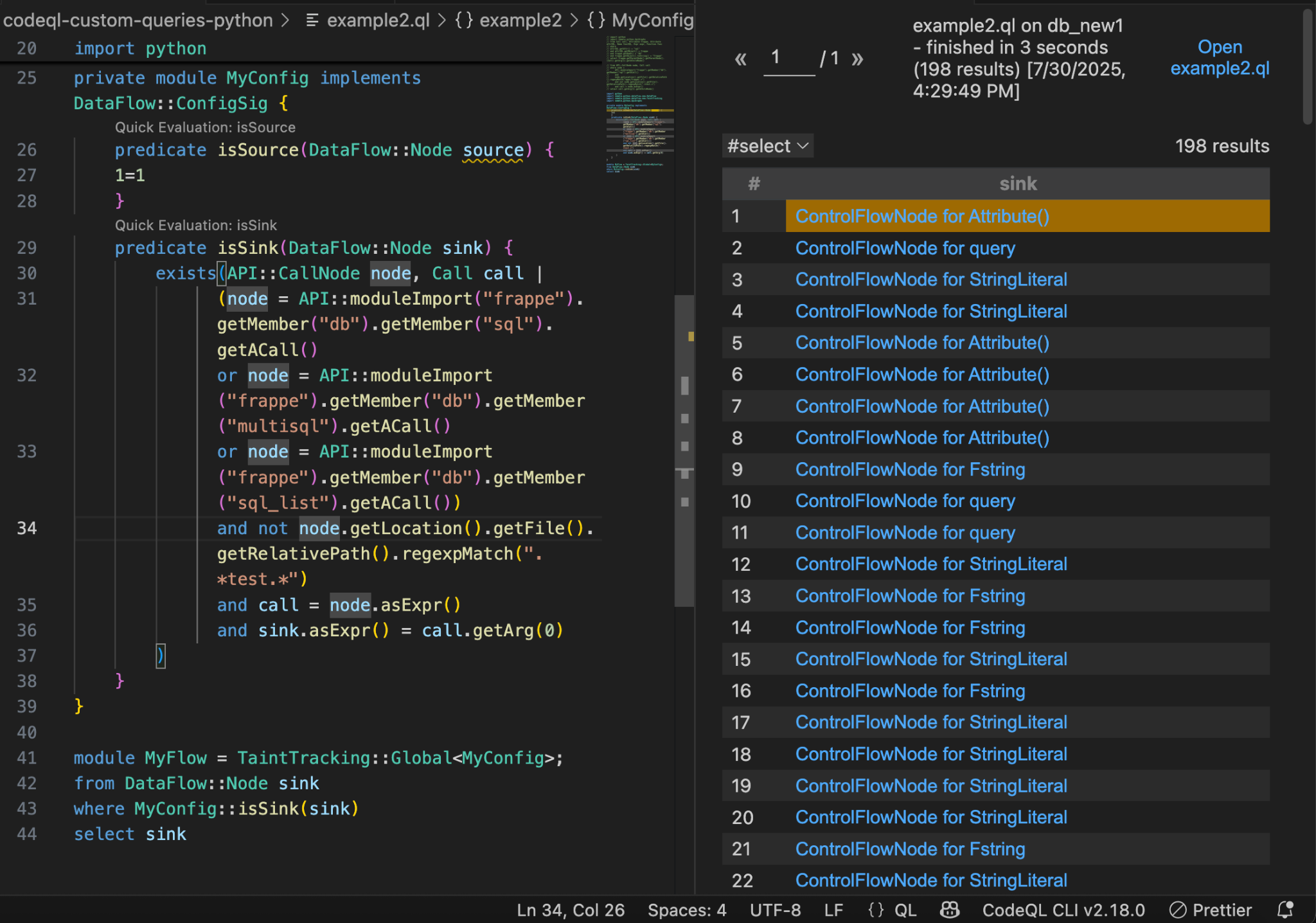Screen dimensions: 1316x923
Task: Expand the example2 breadcrumb segment
Action: (x=520, y=21)
